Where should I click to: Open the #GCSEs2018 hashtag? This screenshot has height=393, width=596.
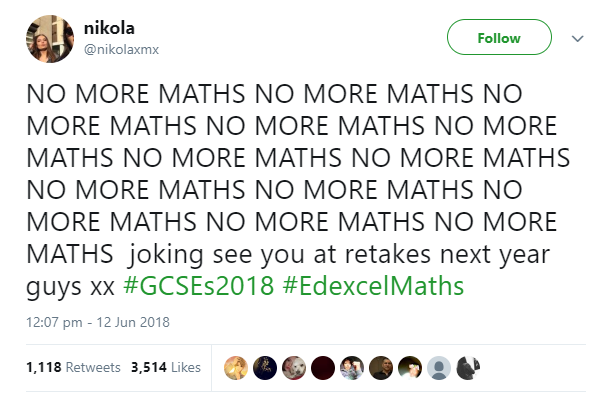pos(198,285)
